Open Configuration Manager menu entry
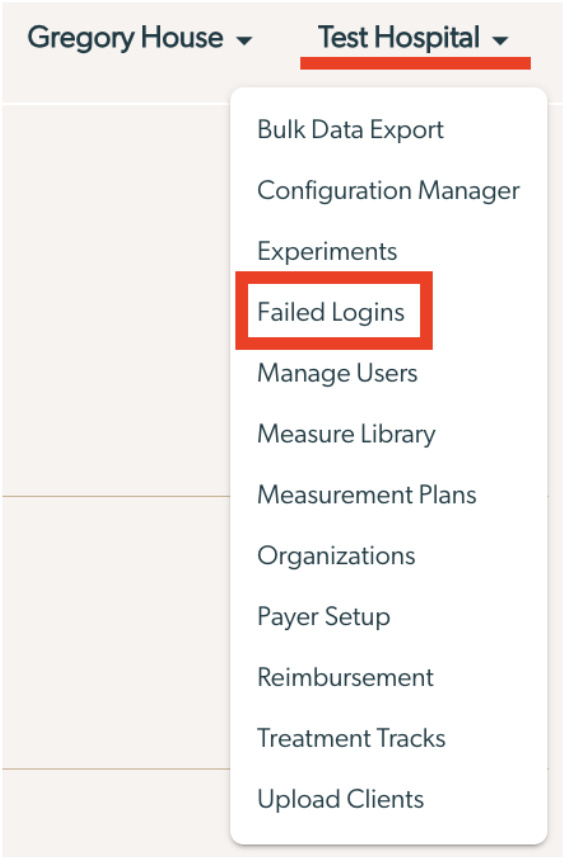Screen dimensions: 564x860 (x=388, y=191)
